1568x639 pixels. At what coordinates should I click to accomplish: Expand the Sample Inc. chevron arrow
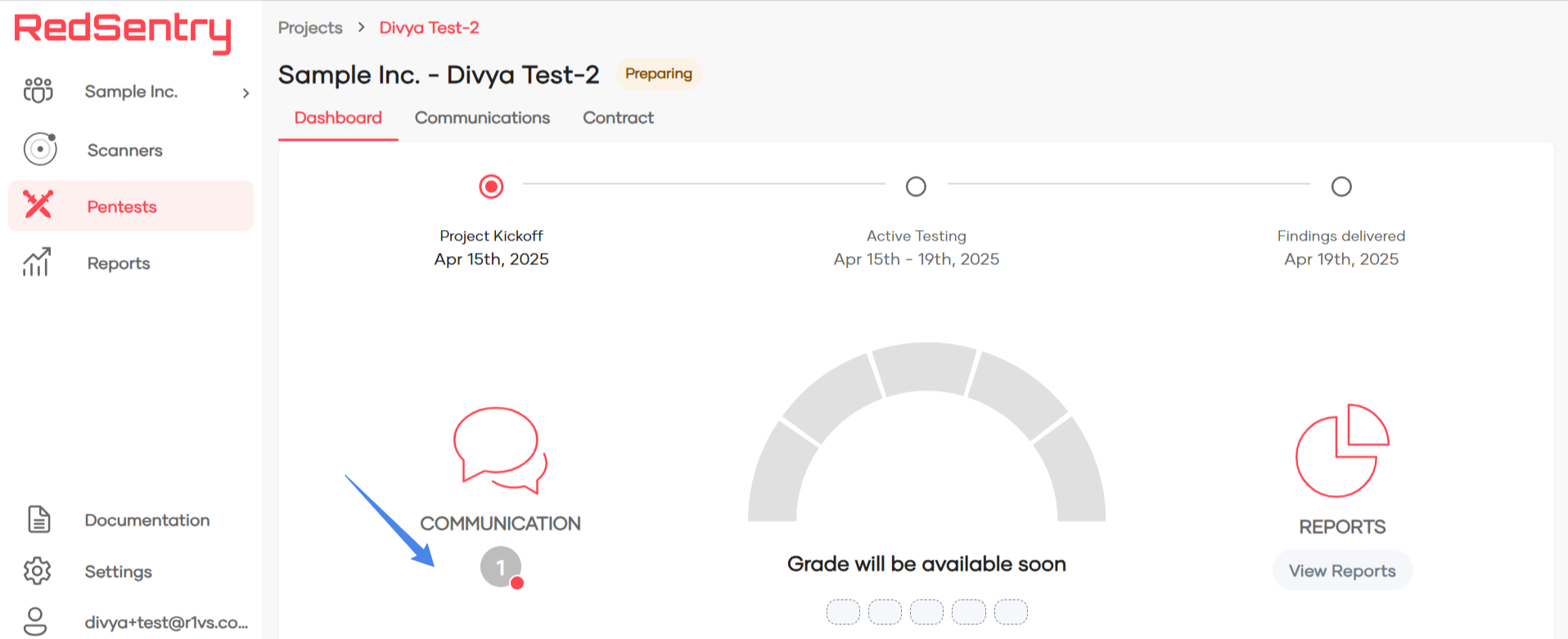246,93
